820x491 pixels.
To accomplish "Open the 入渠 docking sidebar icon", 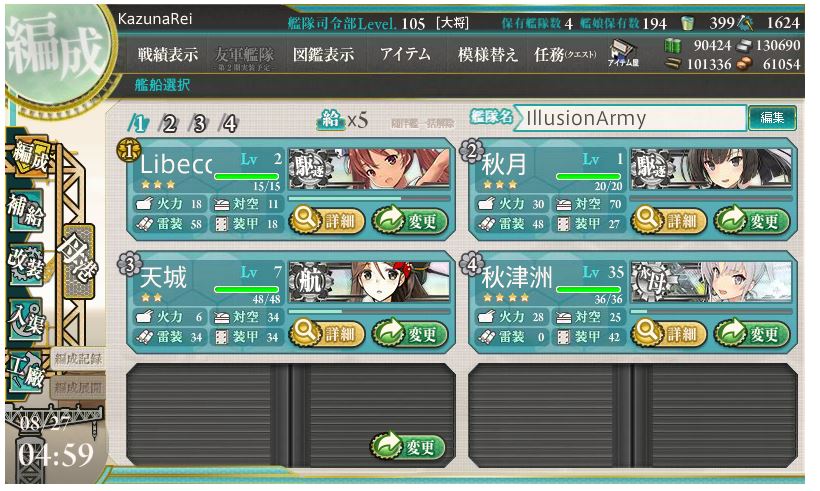I will pyautogui.click(x=25, y=317).
